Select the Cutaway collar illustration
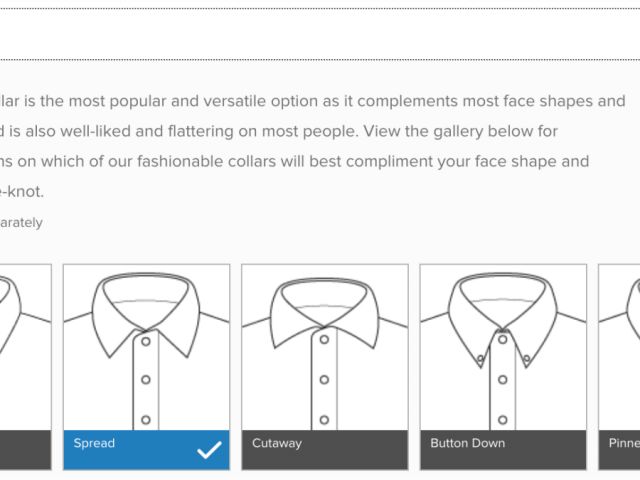The height and width of the screenshot is (480, 640). tap(324, 347)
